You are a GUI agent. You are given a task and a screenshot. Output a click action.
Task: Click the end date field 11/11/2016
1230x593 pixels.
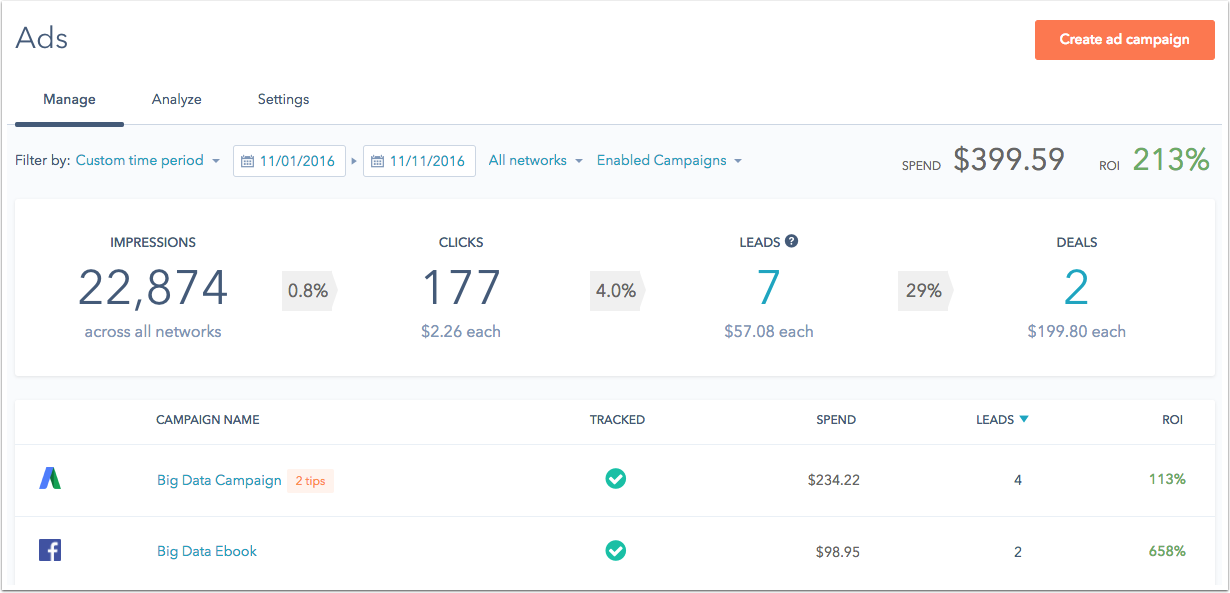(x=419, y=161)
